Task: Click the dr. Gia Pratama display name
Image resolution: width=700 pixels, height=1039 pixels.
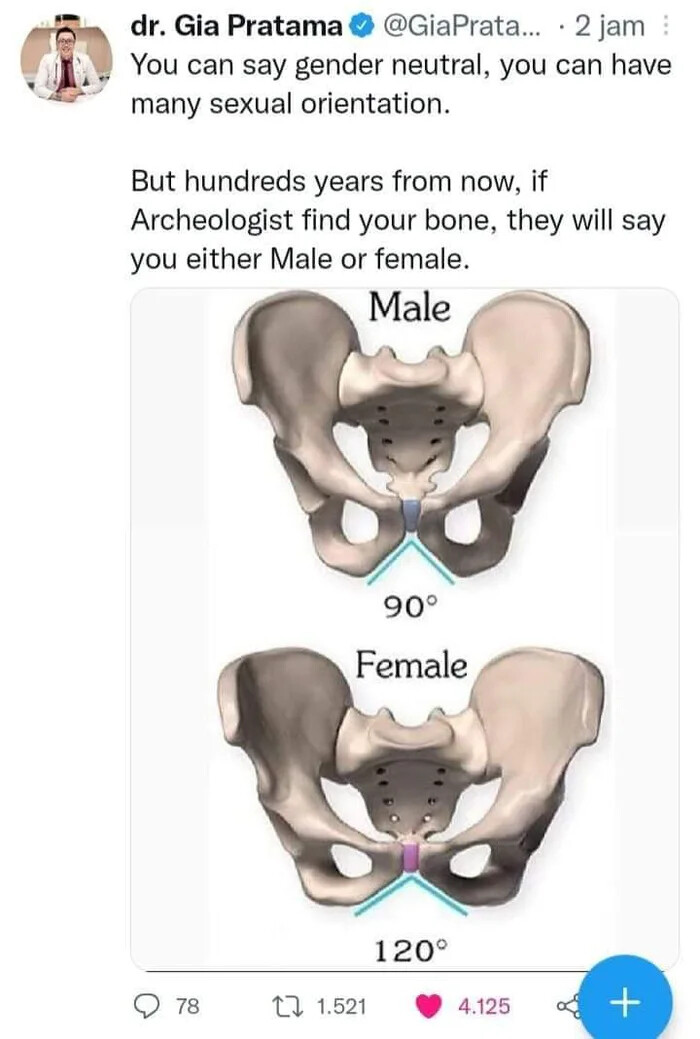Action: coord(237,27)
